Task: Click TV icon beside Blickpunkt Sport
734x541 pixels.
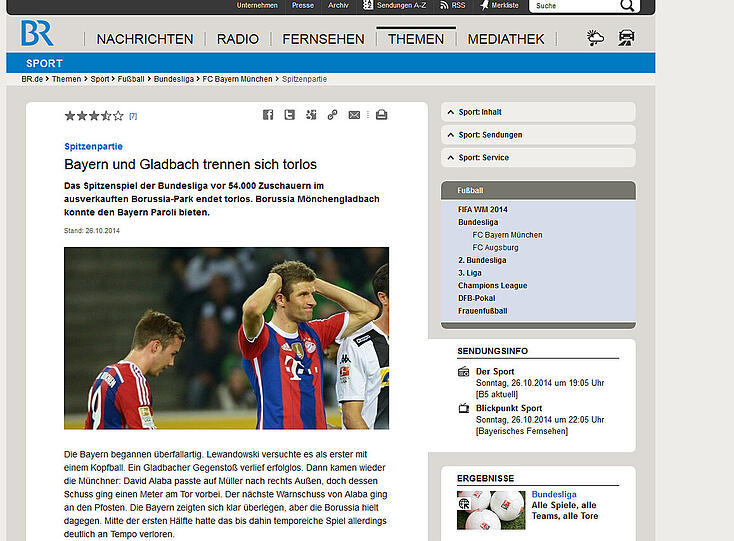Action: (463, 409)
